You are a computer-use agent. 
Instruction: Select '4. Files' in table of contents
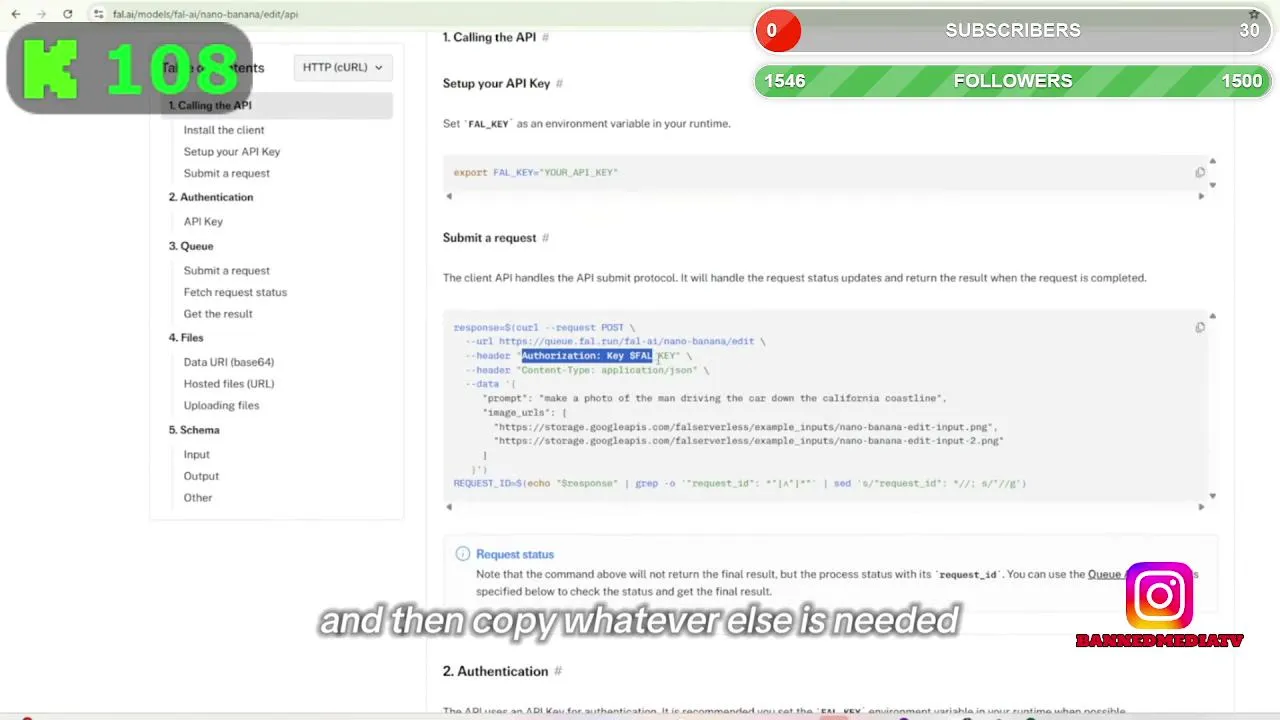(186, 338)
